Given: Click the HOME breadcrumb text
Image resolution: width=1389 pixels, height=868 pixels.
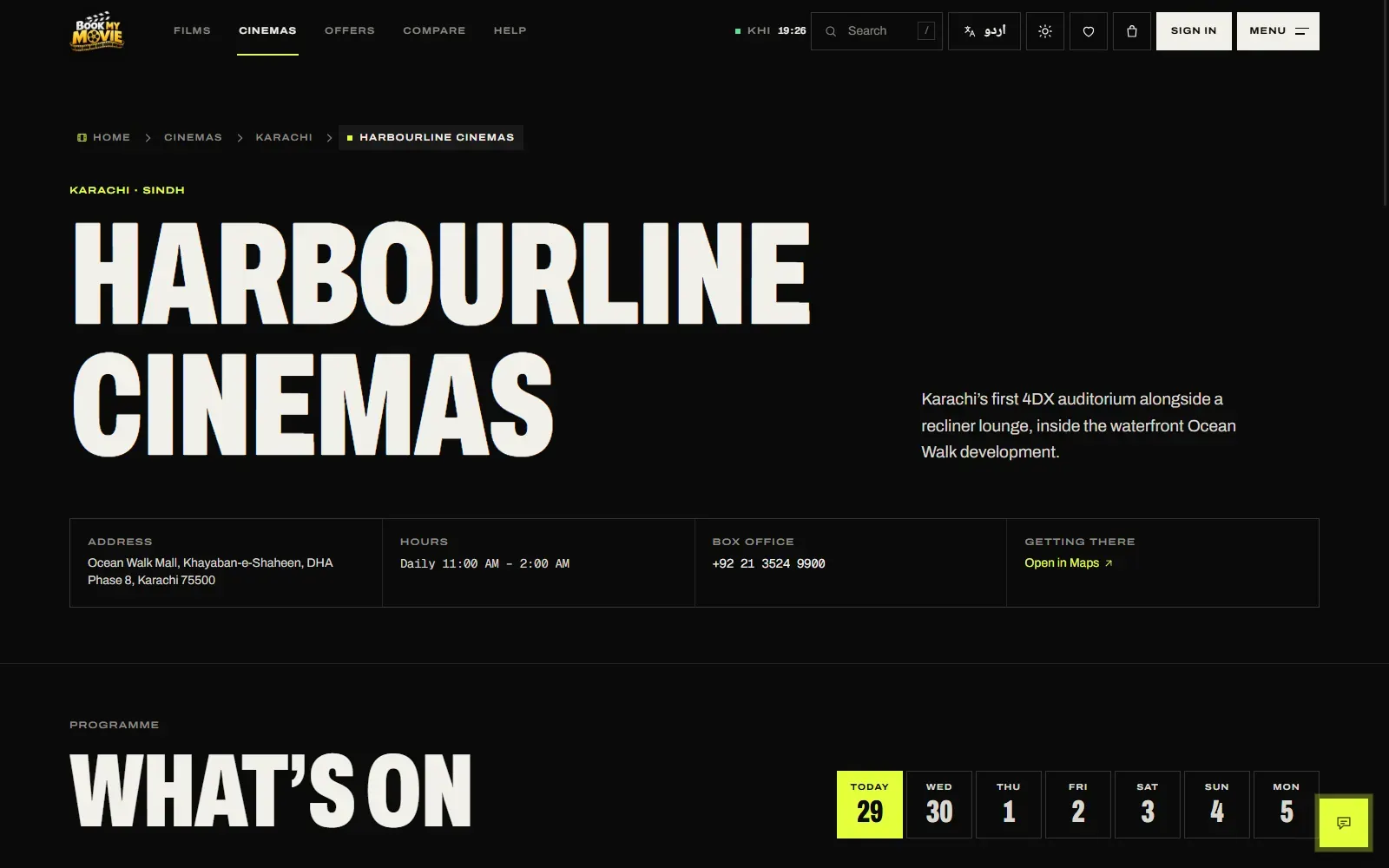Looking at the screenshot, I should [111, 137].
